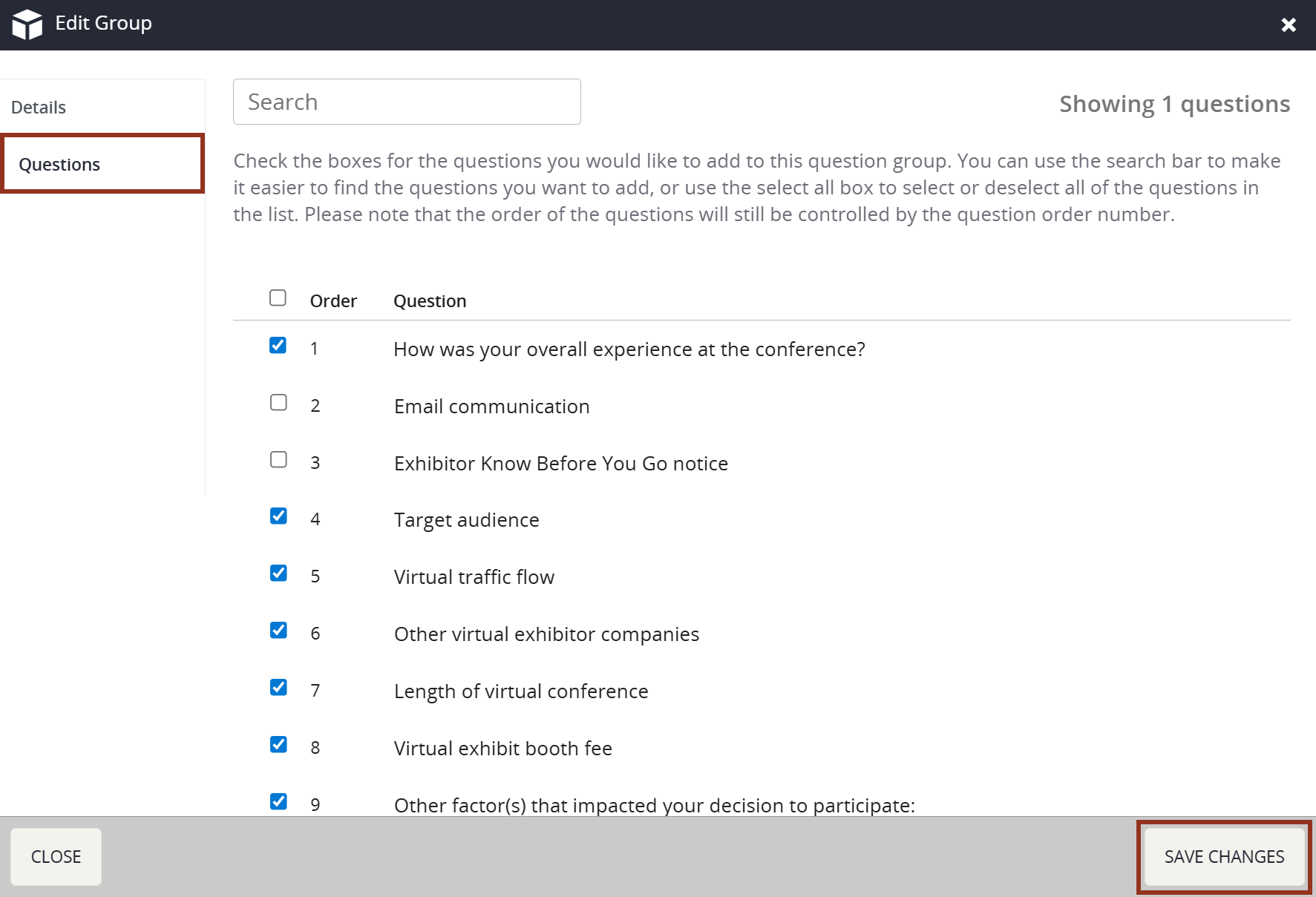The image size is (1316, 897).
Task: Uncheck the overall experience question checkbox
Action: click(278, 345)
